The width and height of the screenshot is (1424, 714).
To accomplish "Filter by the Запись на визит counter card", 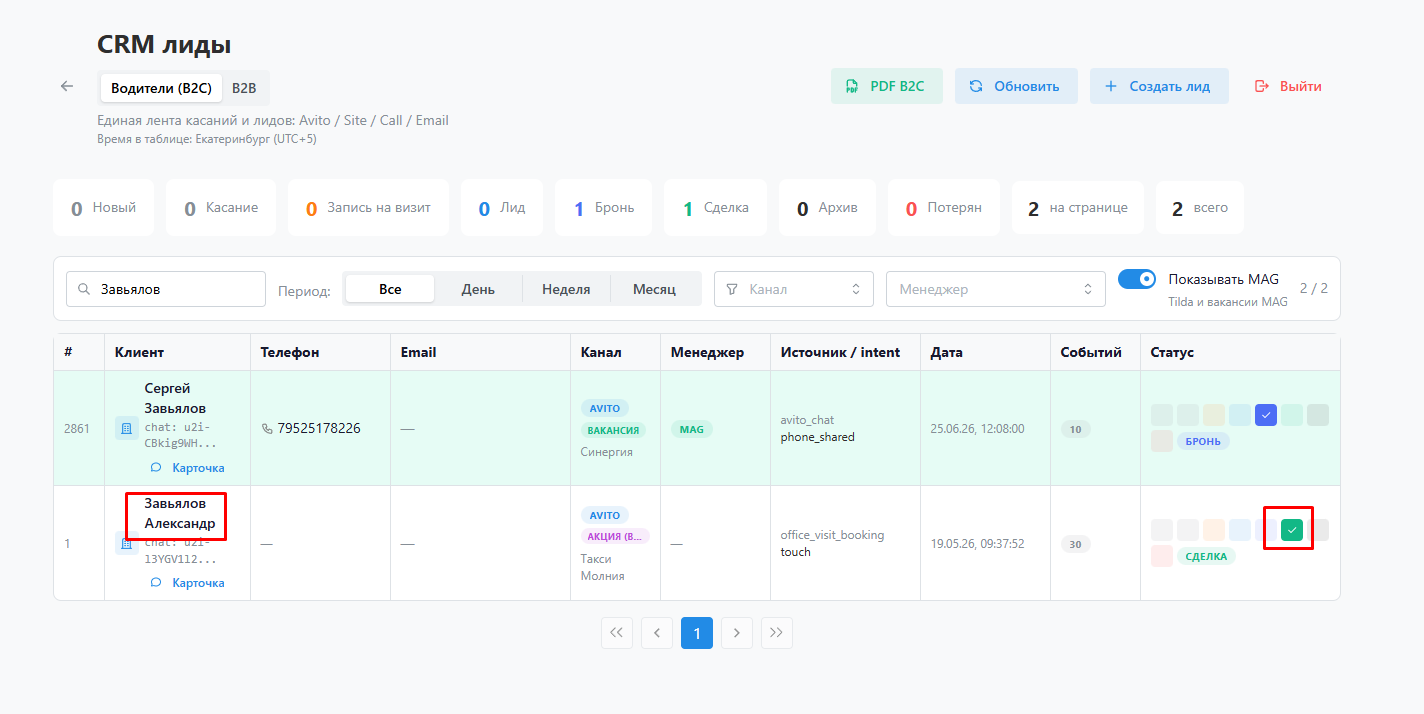I will [x=368, y=208].
